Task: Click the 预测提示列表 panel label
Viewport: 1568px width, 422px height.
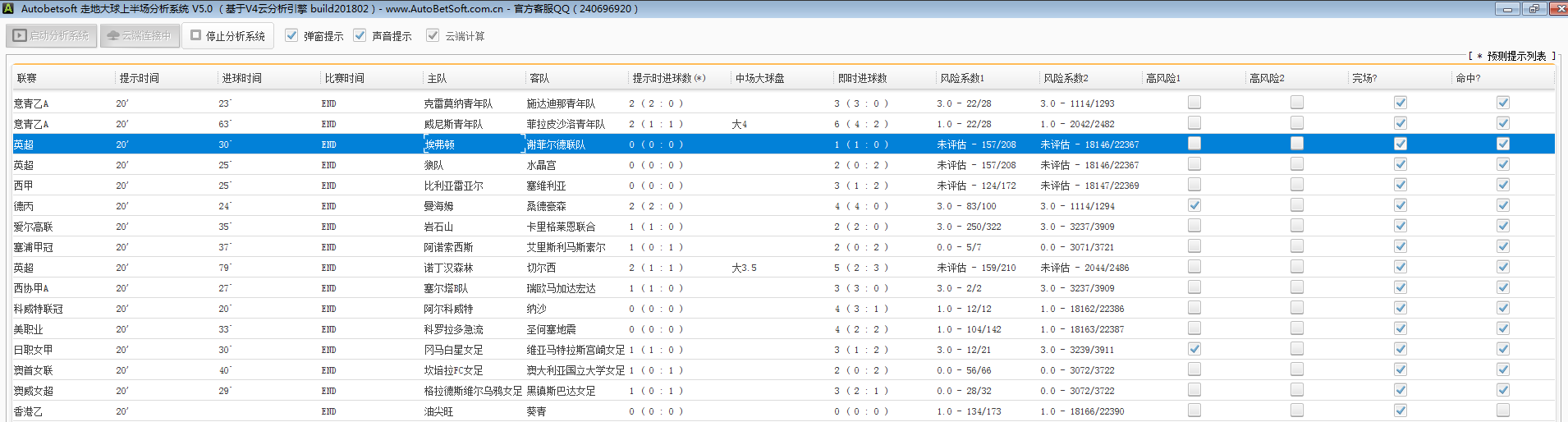Action: pyautogui.click(x=1515, y=56)
